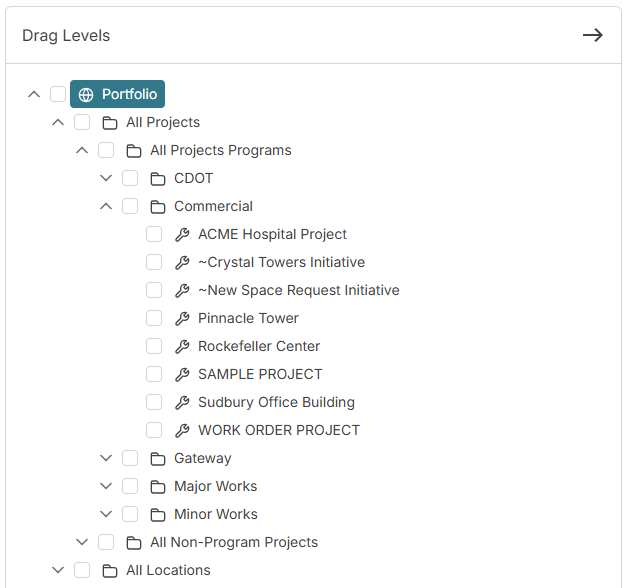This screenshot has width=628, height=588.
Task: Click the arrow icon beside Drag Levels
Action: click(x=593, y=35)
